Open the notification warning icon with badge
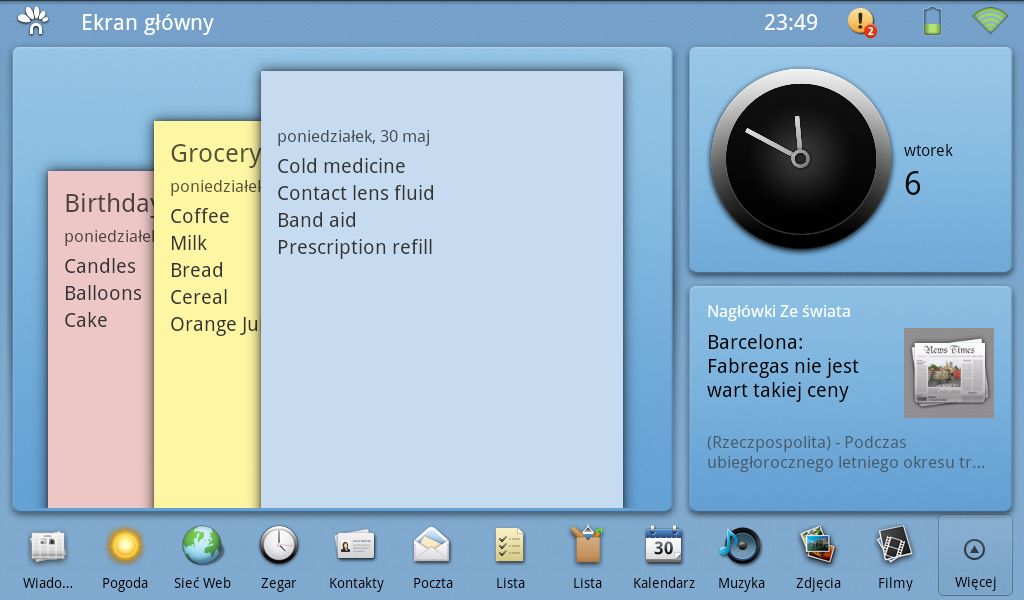The height and width of the screenshot is (600, 1024). (861, 22)
